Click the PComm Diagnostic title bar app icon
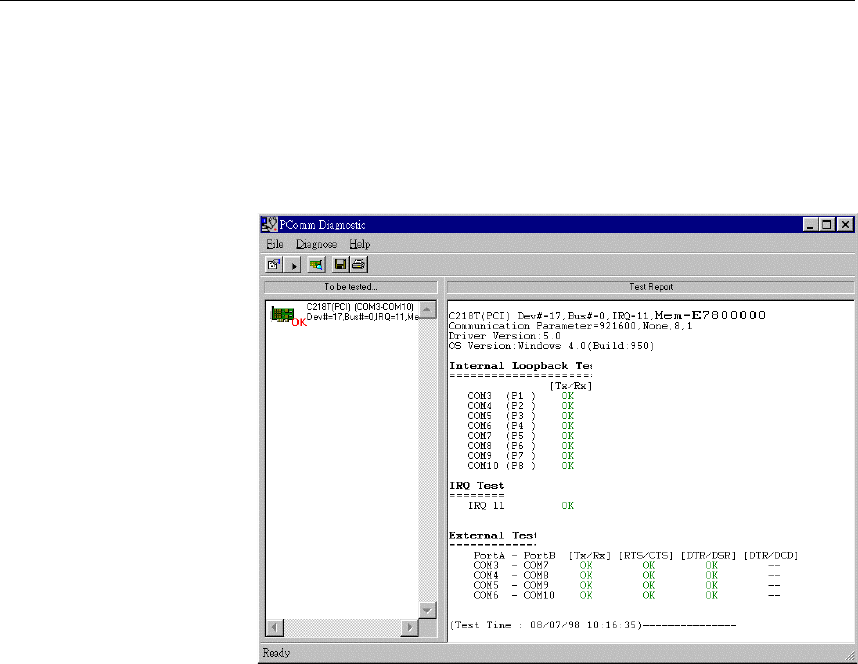The height and width of the screenshot is (664, 858). (269, 224)
